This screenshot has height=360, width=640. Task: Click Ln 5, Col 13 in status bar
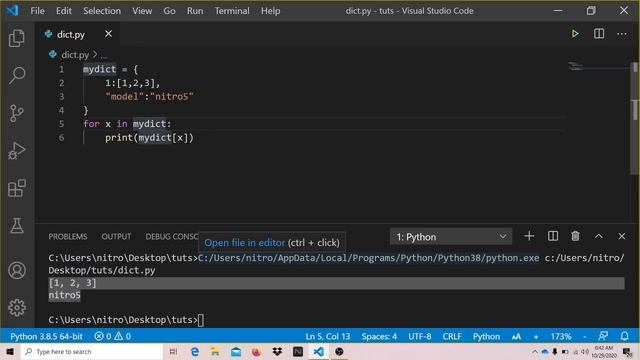tap(328, 336)
